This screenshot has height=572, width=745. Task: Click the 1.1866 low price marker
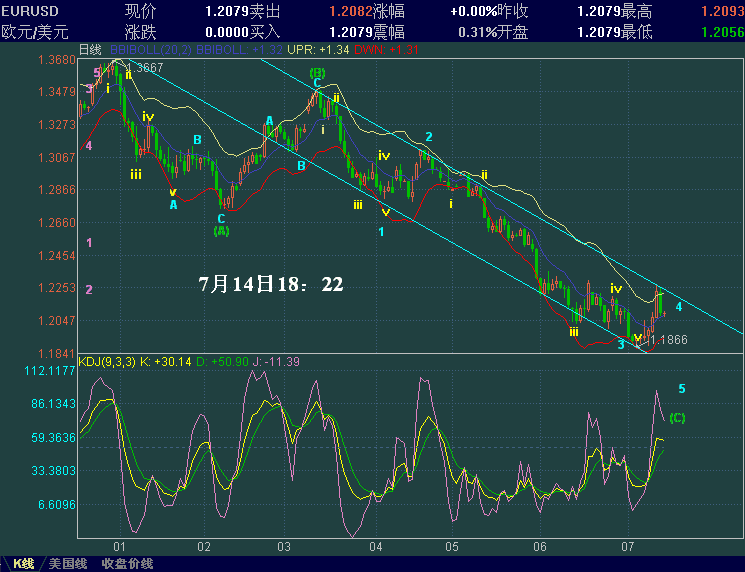669,340
